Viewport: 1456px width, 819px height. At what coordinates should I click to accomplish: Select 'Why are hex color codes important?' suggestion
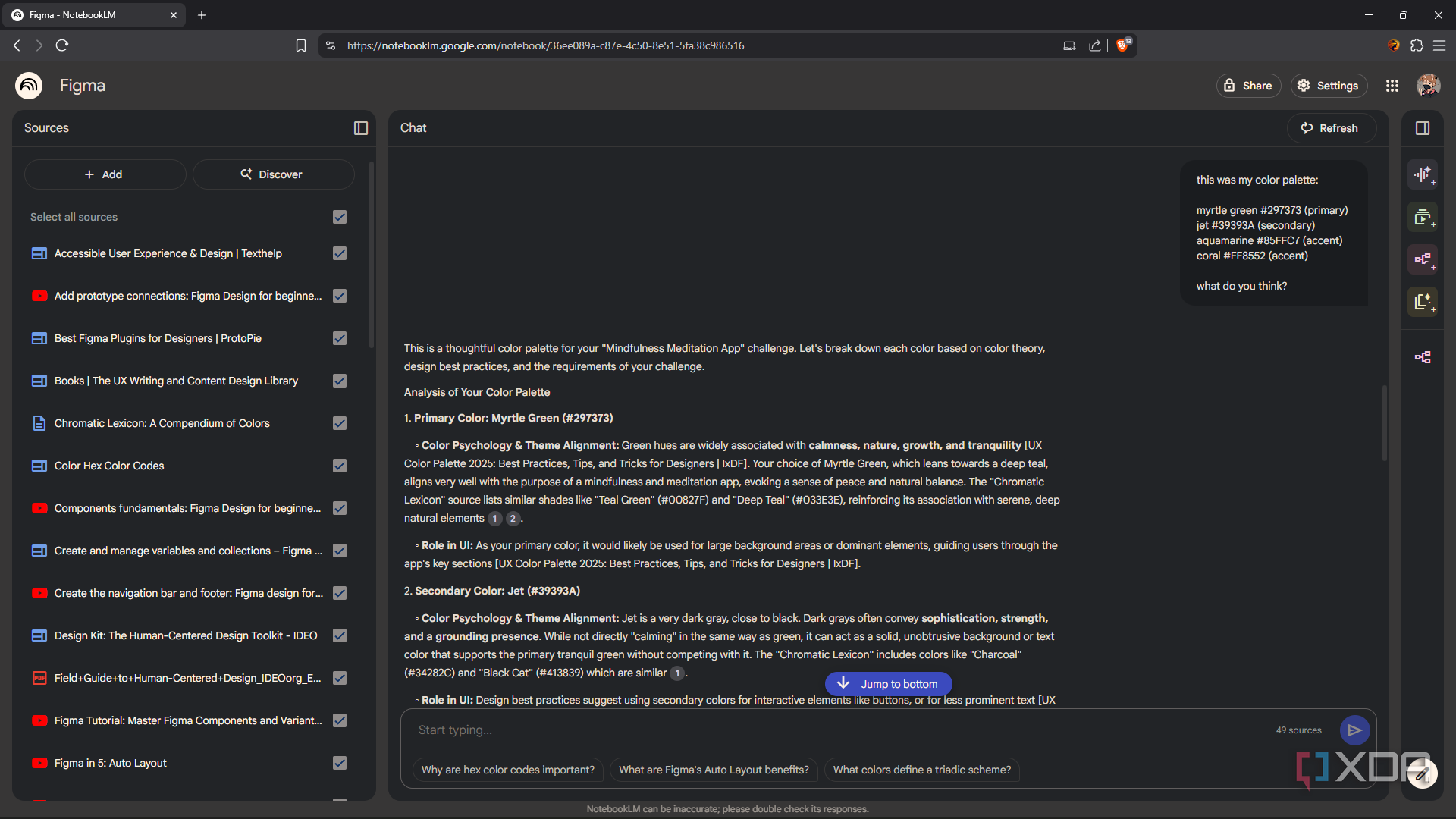tap(507, 770)
